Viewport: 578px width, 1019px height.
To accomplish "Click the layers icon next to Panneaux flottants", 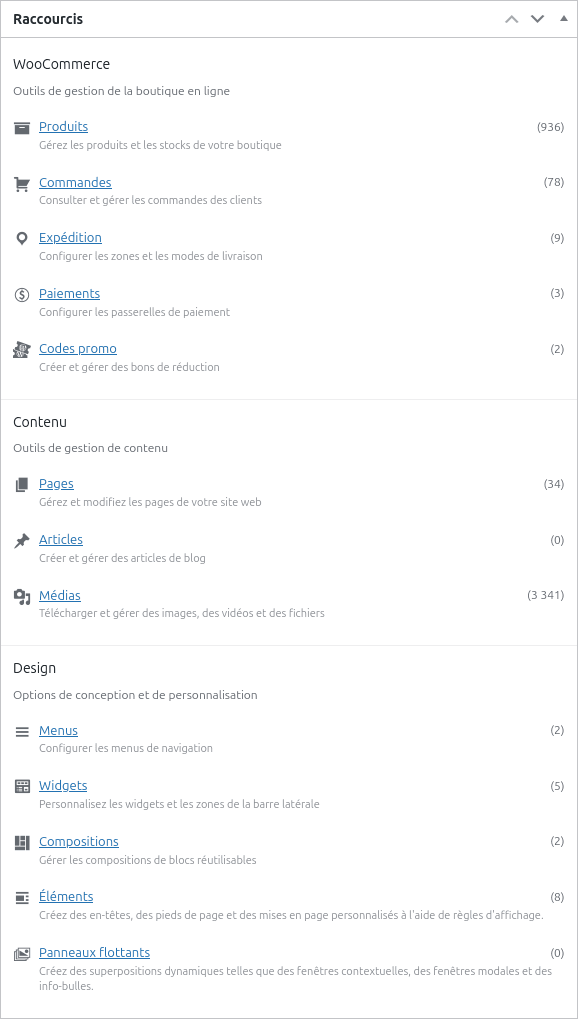I will pyautogui.click(x=21, y=952).
